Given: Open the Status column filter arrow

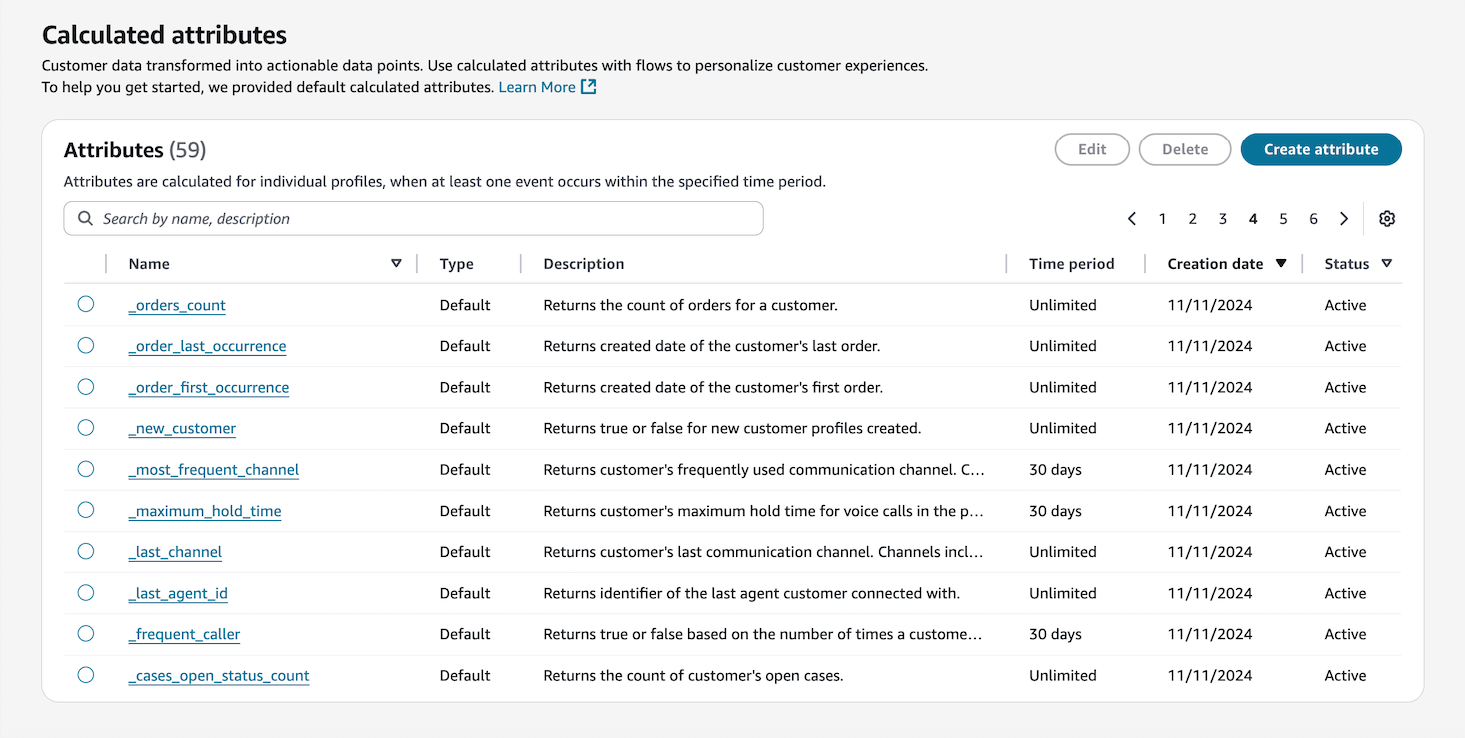Looking at the screenshot, I should pos(1388,263).
